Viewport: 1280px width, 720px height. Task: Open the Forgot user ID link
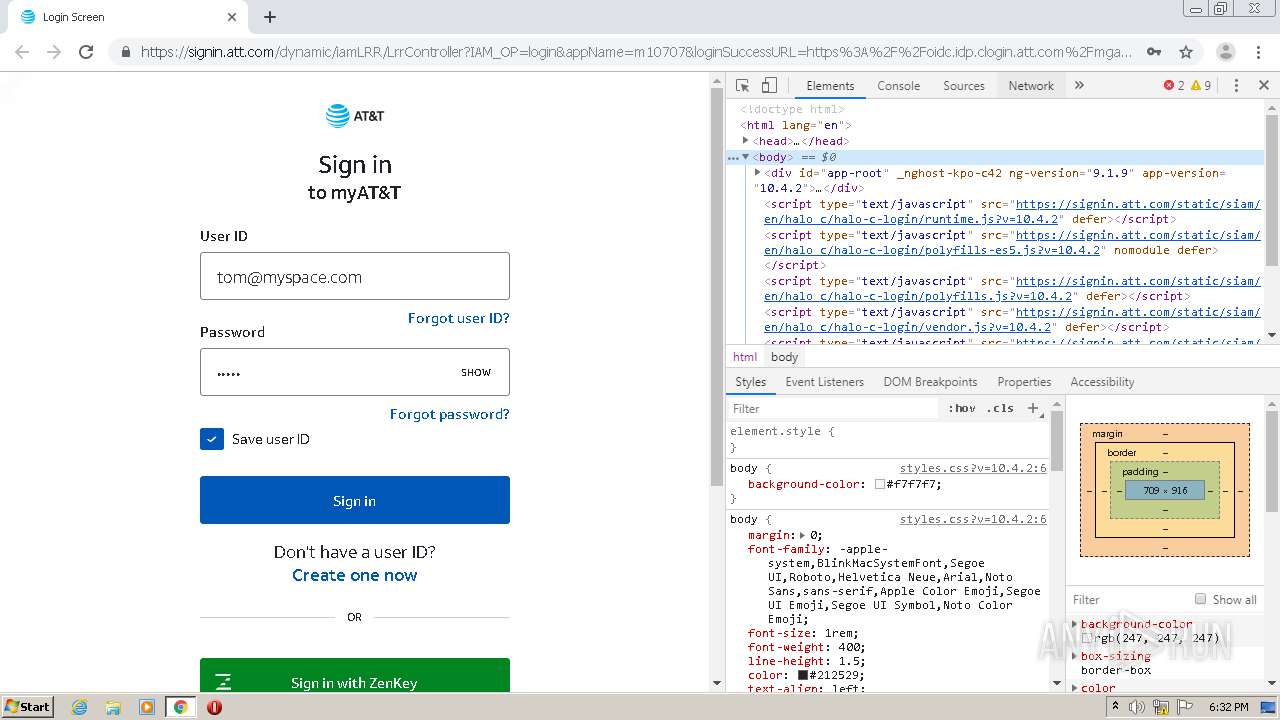point(458,318)
